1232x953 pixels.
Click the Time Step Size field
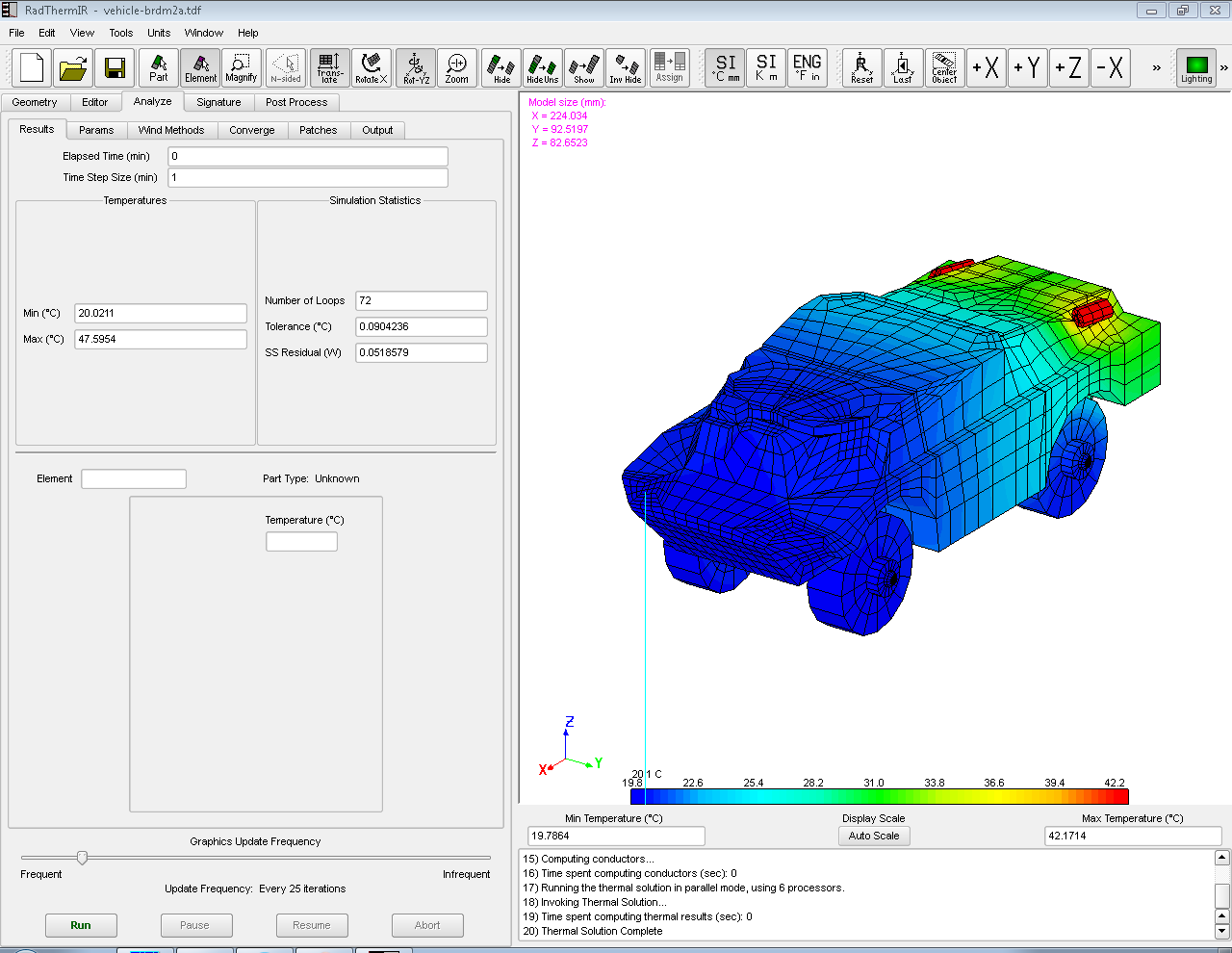click(308, 177)
